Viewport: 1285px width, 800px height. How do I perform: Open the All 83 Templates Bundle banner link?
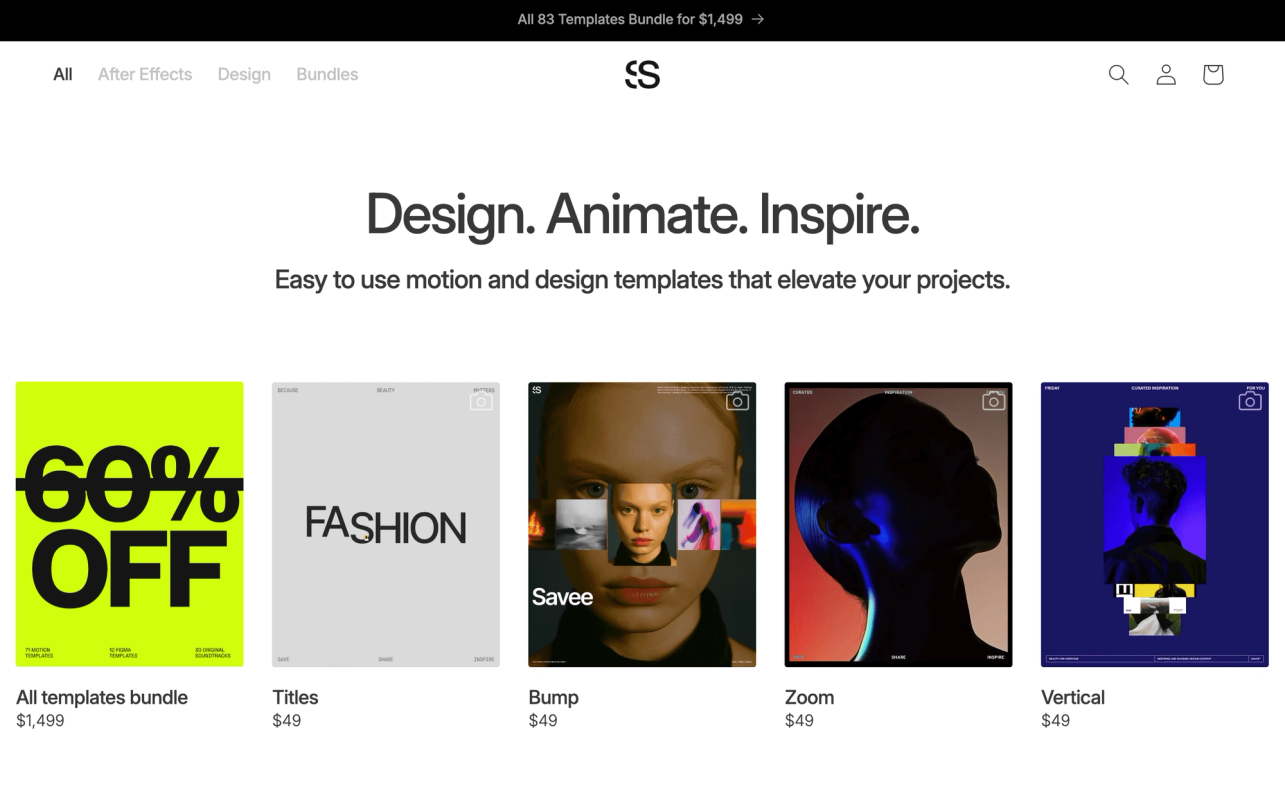pos(641,19)
